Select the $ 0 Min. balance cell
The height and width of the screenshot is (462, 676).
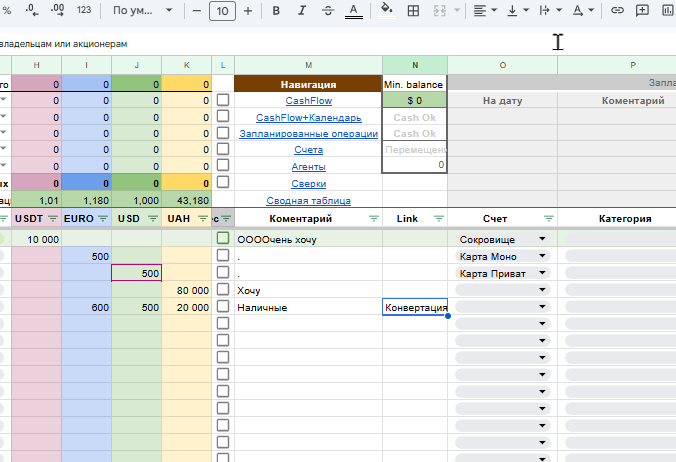tap(415, 100)
